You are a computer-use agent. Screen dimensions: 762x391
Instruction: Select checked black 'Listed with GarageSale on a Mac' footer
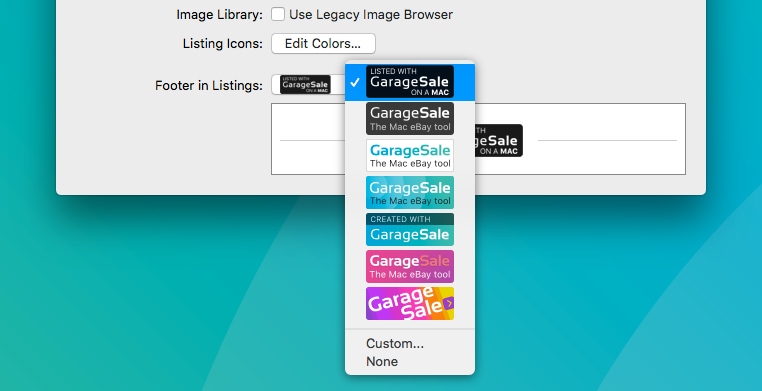click(410, 82)
